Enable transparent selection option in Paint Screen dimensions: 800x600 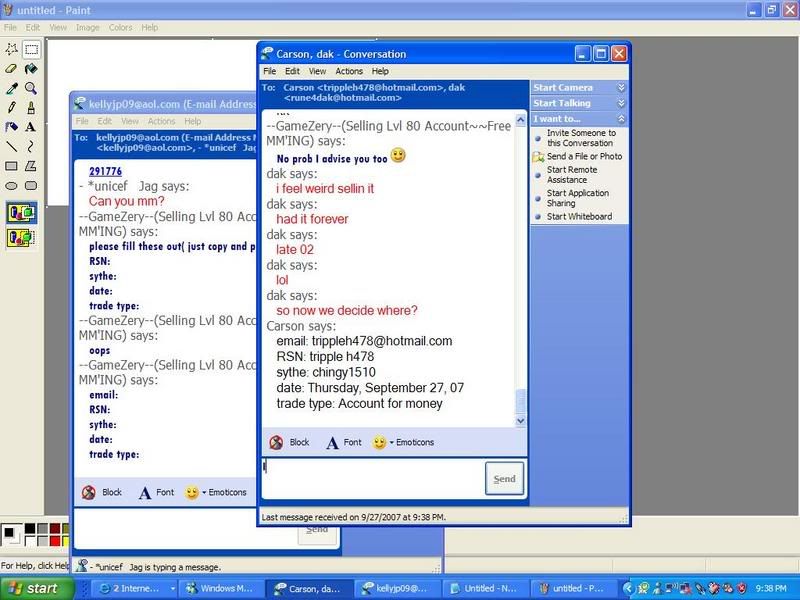point(21,238)
